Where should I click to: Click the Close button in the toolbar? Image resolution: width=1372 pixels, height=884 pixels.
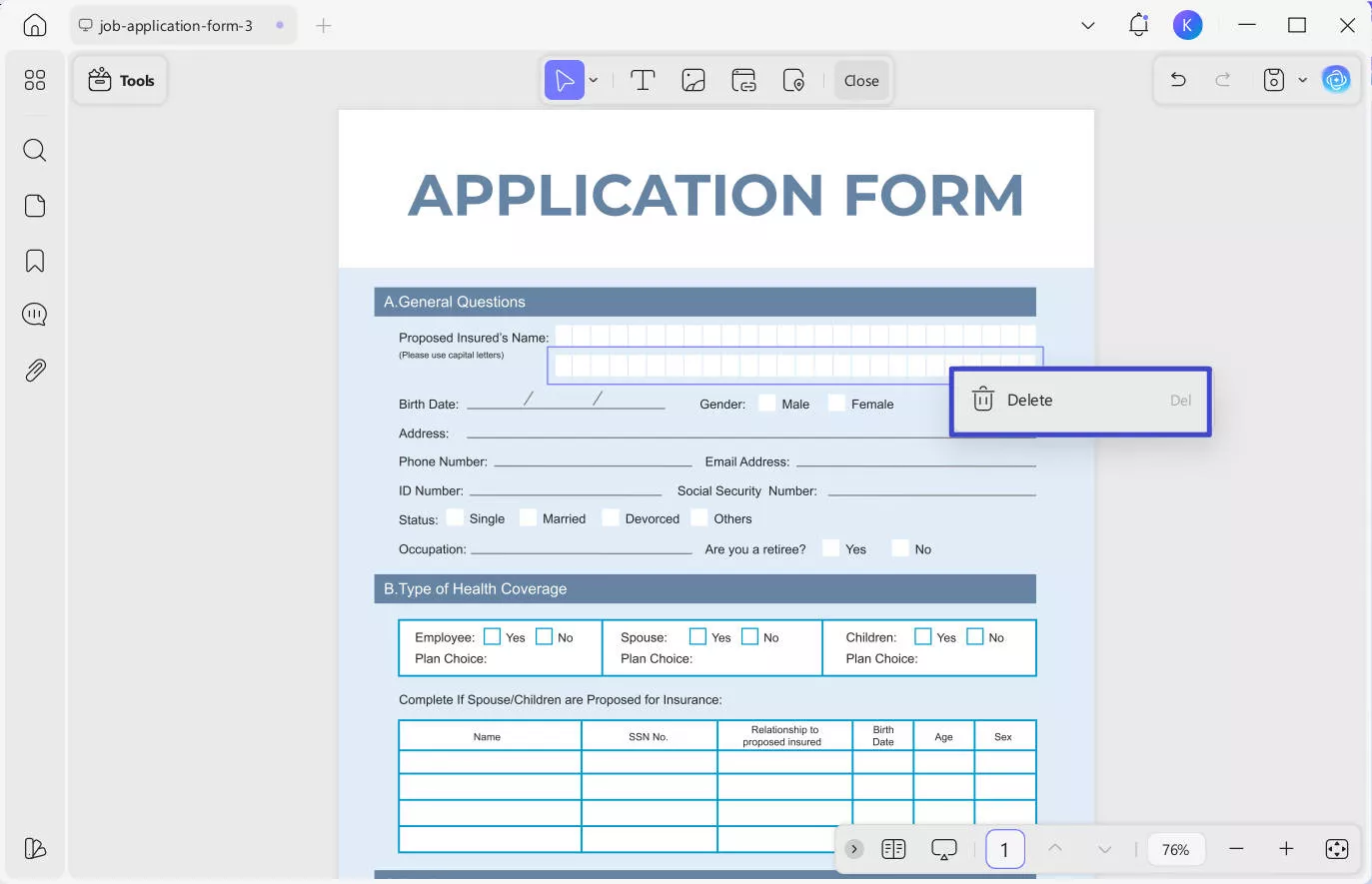tap(860, 80)
